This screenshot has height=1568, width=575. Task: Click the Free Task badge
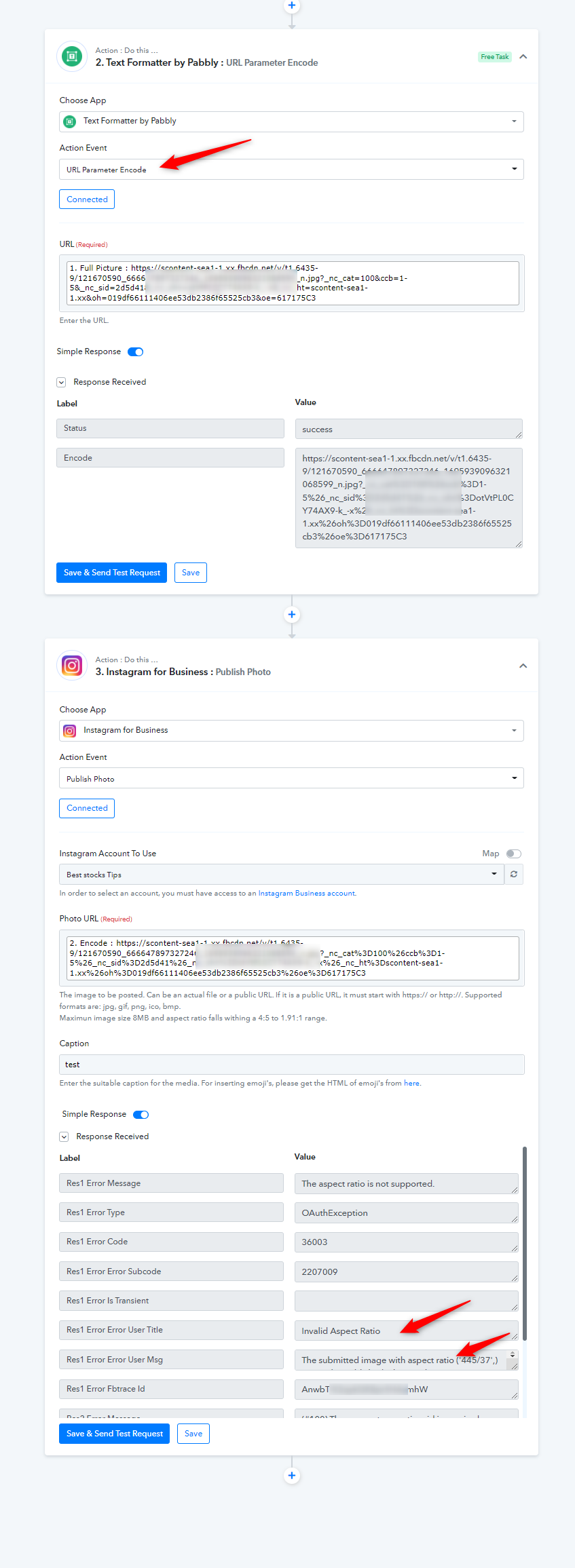click(x=495, y=57)
